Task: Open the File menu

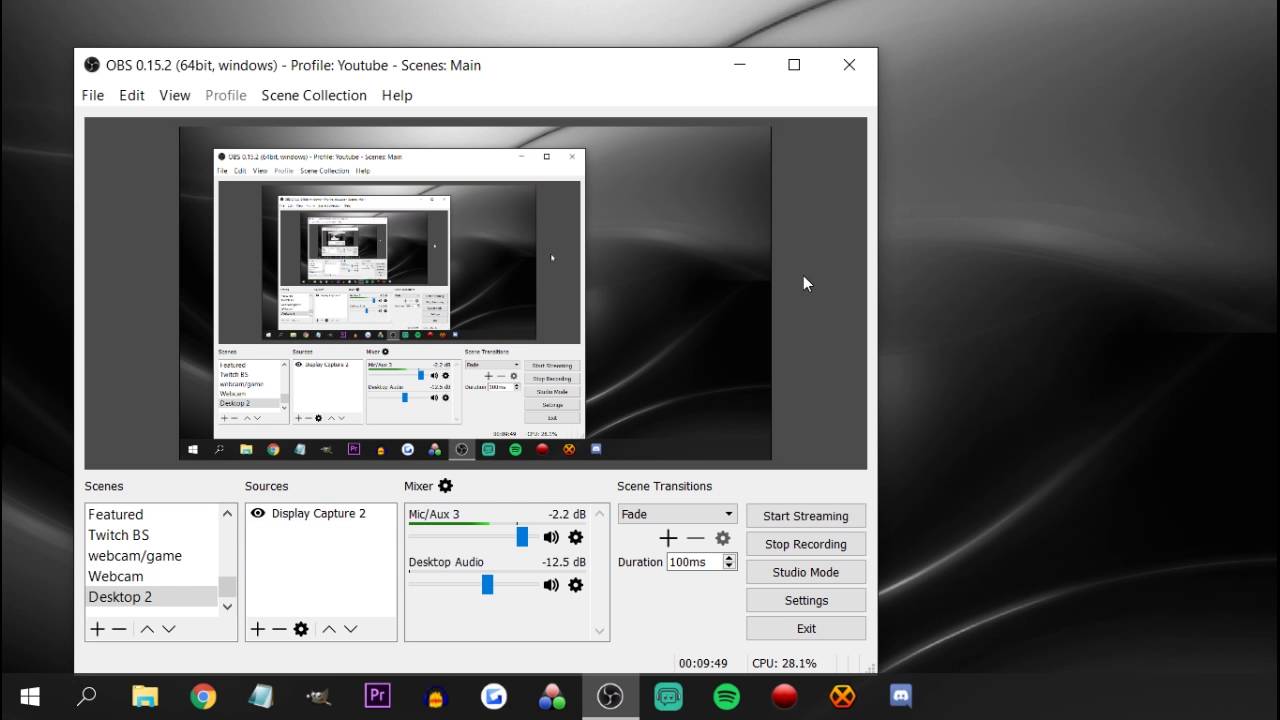Action: [x=93, y=95]
